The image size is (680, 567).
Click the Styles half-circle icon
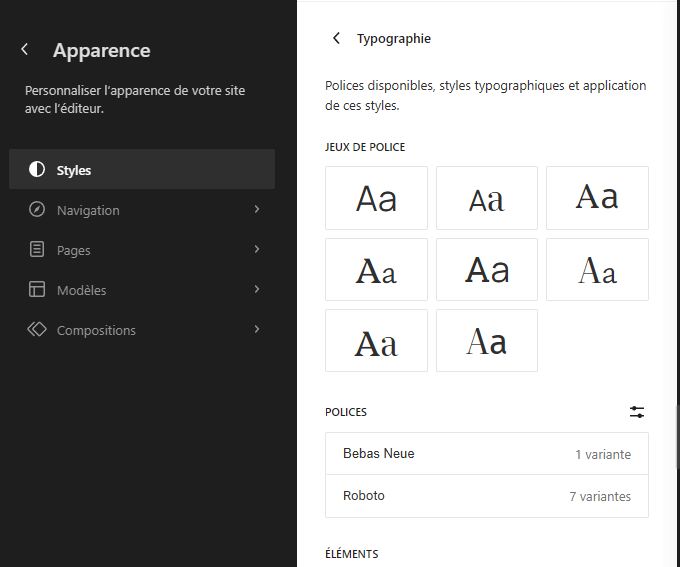(x=37, y=170)
